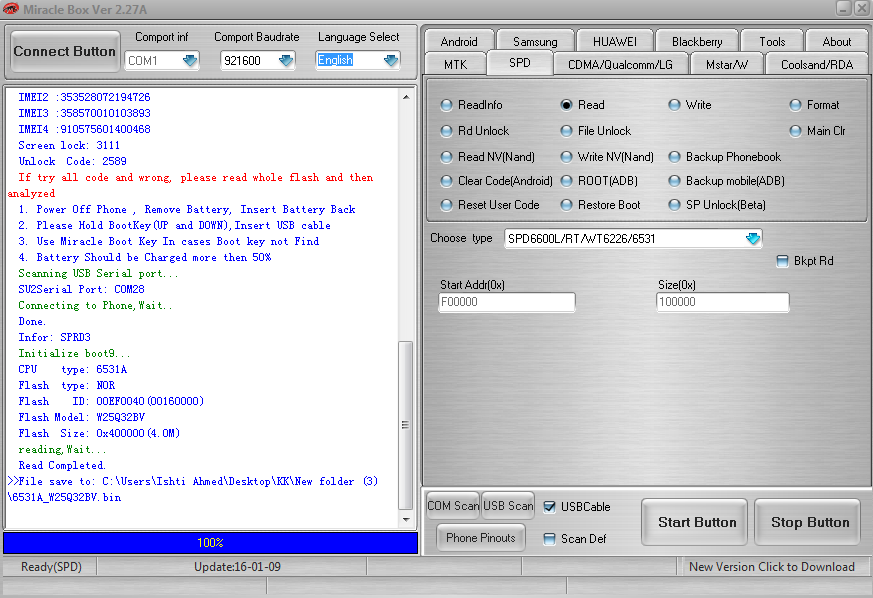873x598 pixels.
Task: Switch to the Mstar/W tab
Action: (x=727, y=65)
